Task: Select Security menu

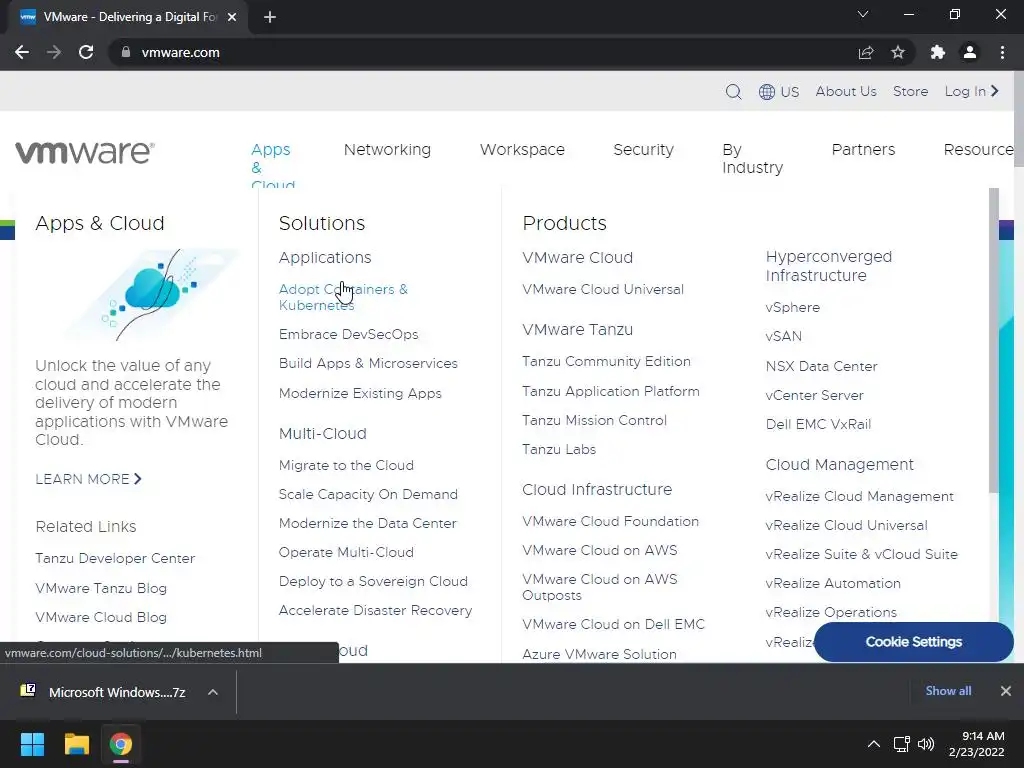Action: pyautogui.click(x=643, y=150)
